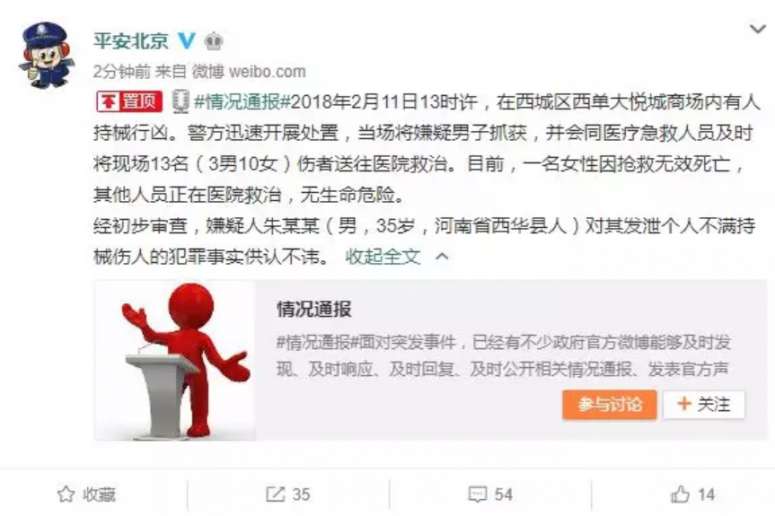Viewport: 775px width, 516px height.
Task: Click the 2分钟前 timestamp
Action: coord(122,72)
